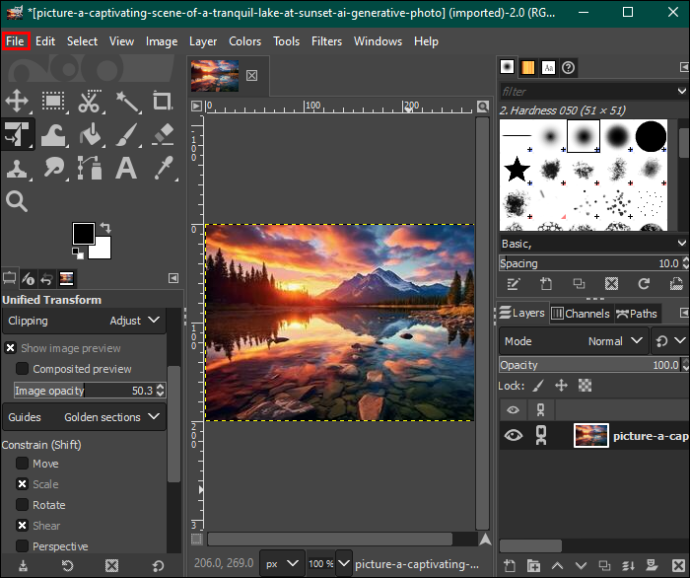Open the tool options tab menu arrow
This screenshot has width=690, height=578.
174,278
